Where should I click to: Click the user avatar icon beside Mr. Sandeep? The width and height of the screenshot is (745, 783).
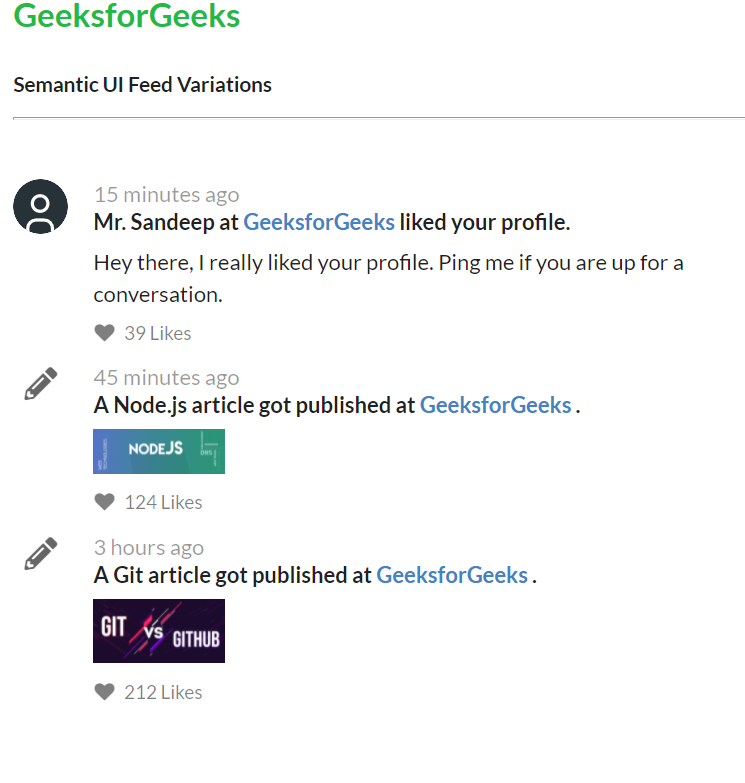(40, 207)
